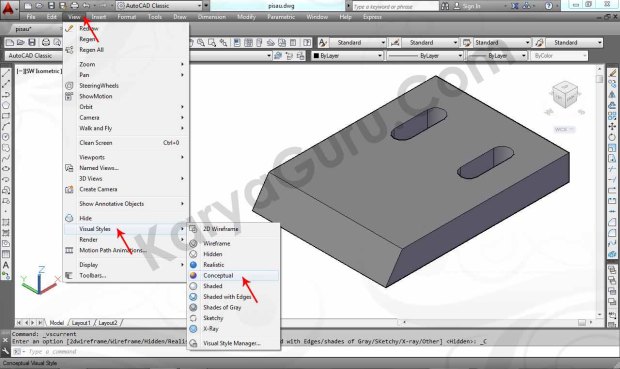Click the pisau* drawing file tab
Viewport: 620px width, 369px height.
[23, 29]
